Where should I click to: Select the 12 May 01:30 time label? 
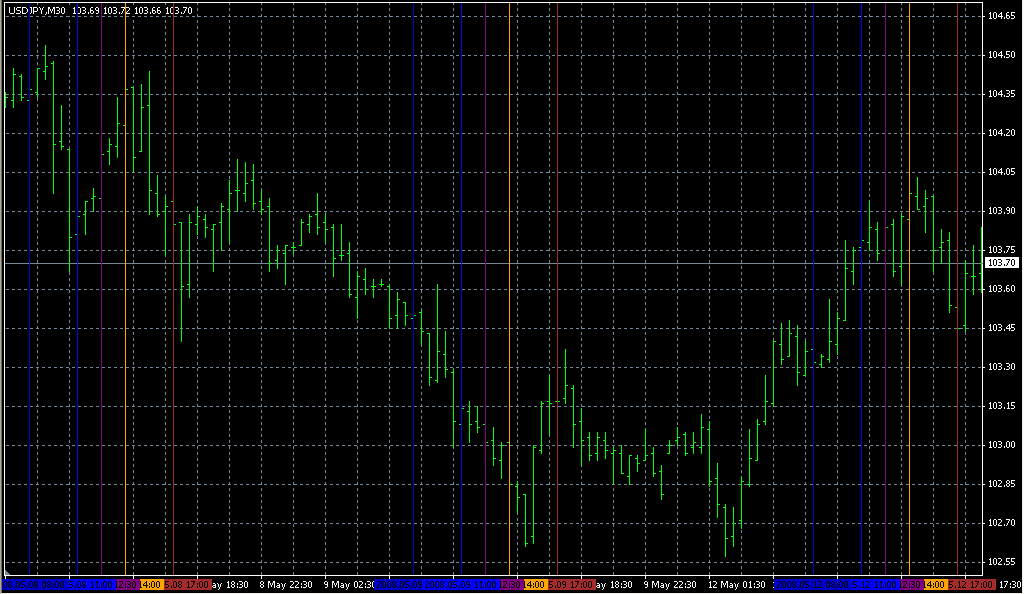pos(734,584)
